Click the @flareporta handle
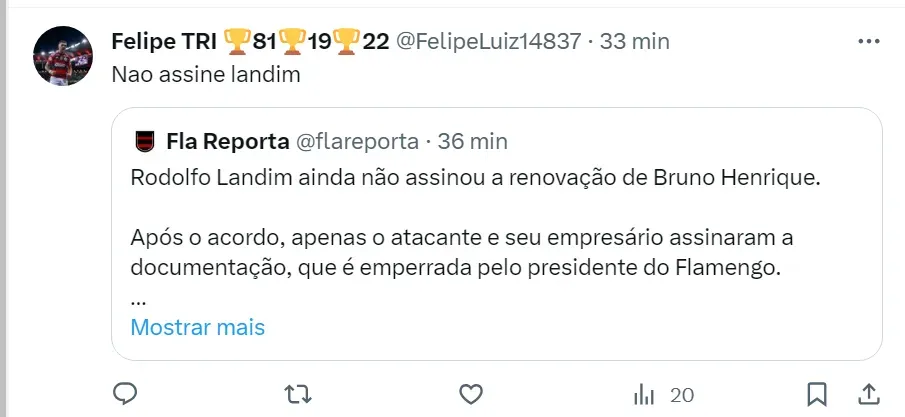Screen dimensions: 905x417 coord(359,140)
